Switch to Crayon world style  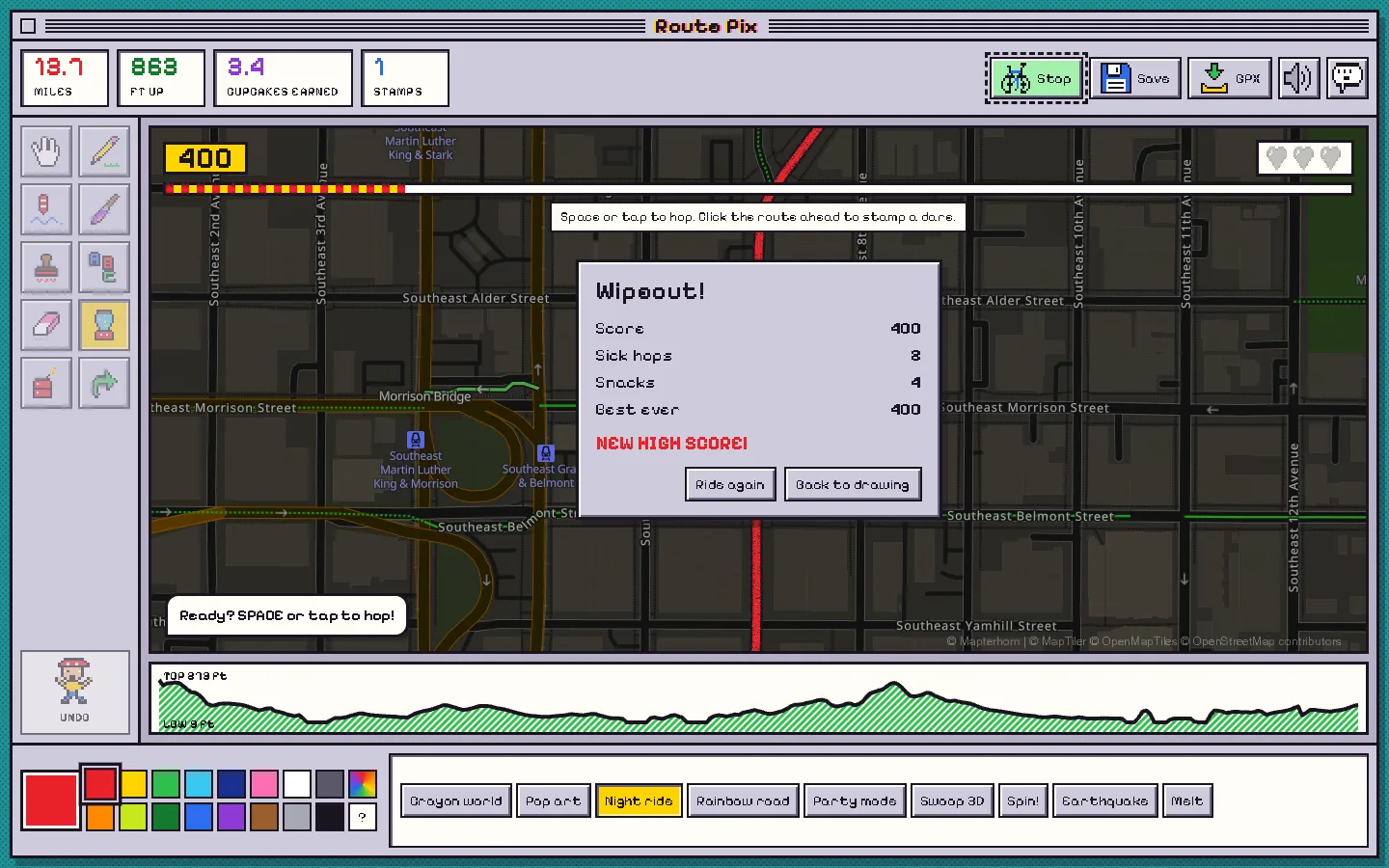point(455,800)
